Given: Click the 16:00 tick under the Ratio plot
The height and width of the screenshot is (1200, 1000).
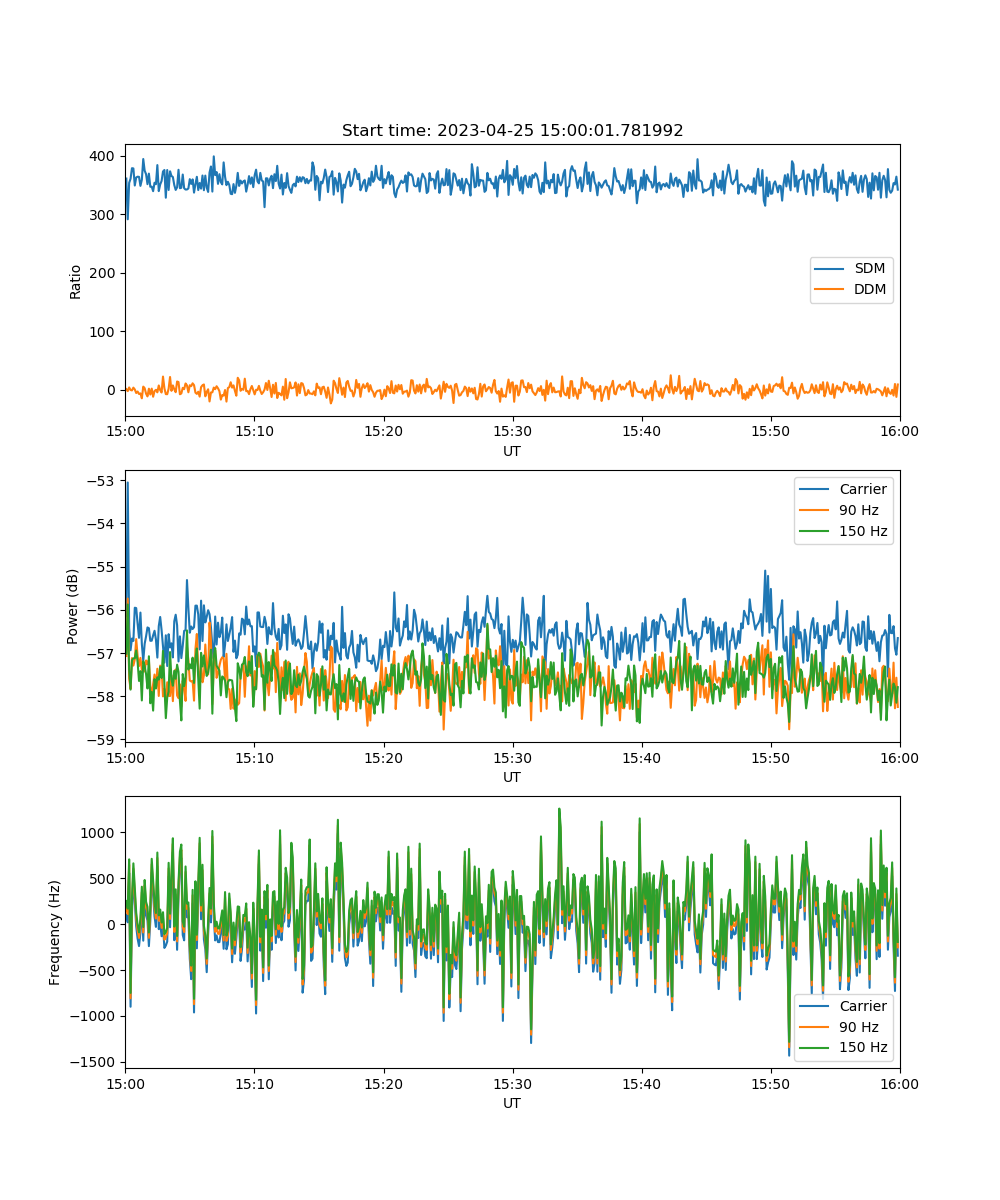Looking at the screenshot, I should click(x=900, y=431).
